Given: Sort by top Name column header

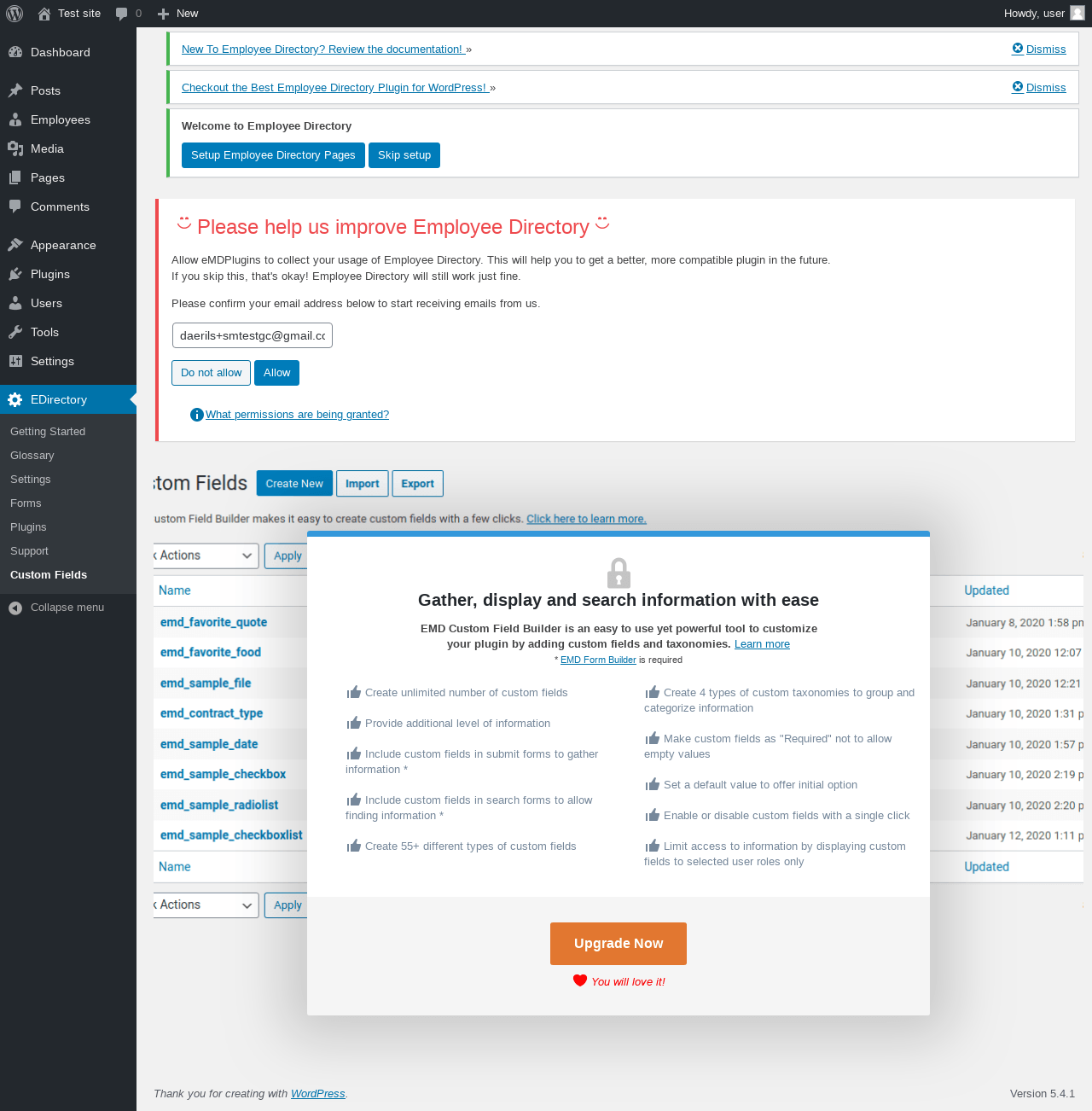Looking at the screenshot, I should (175, 590).
